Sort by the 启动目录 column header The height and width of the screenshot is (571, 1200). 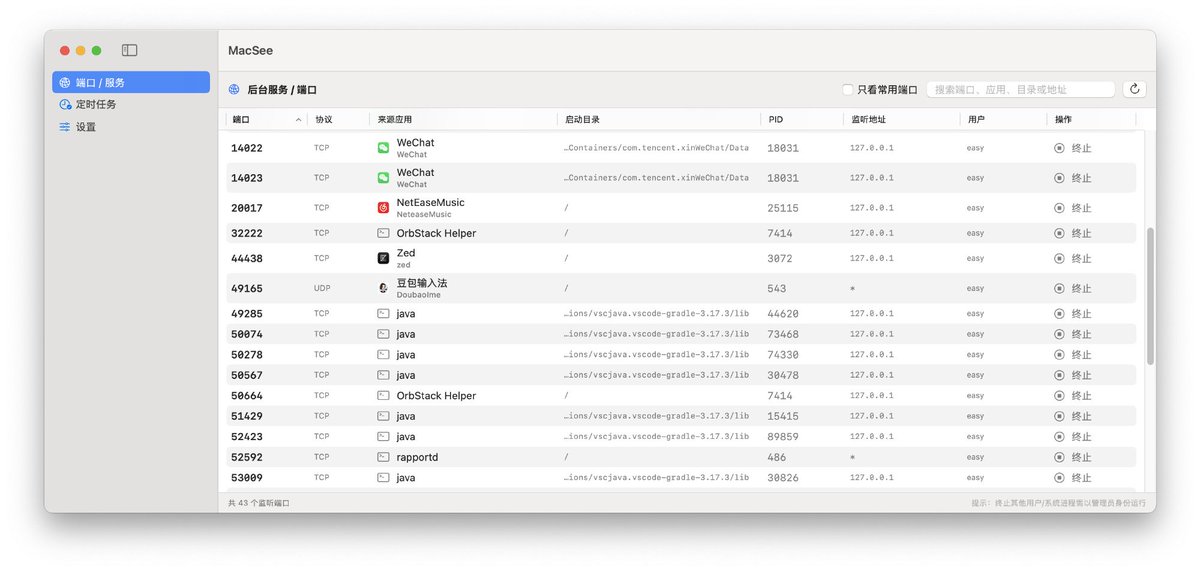(x=582, y=119)
